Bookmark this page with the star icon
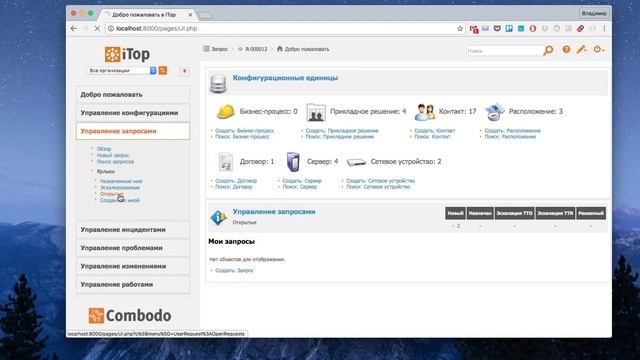 coord(460,29)
